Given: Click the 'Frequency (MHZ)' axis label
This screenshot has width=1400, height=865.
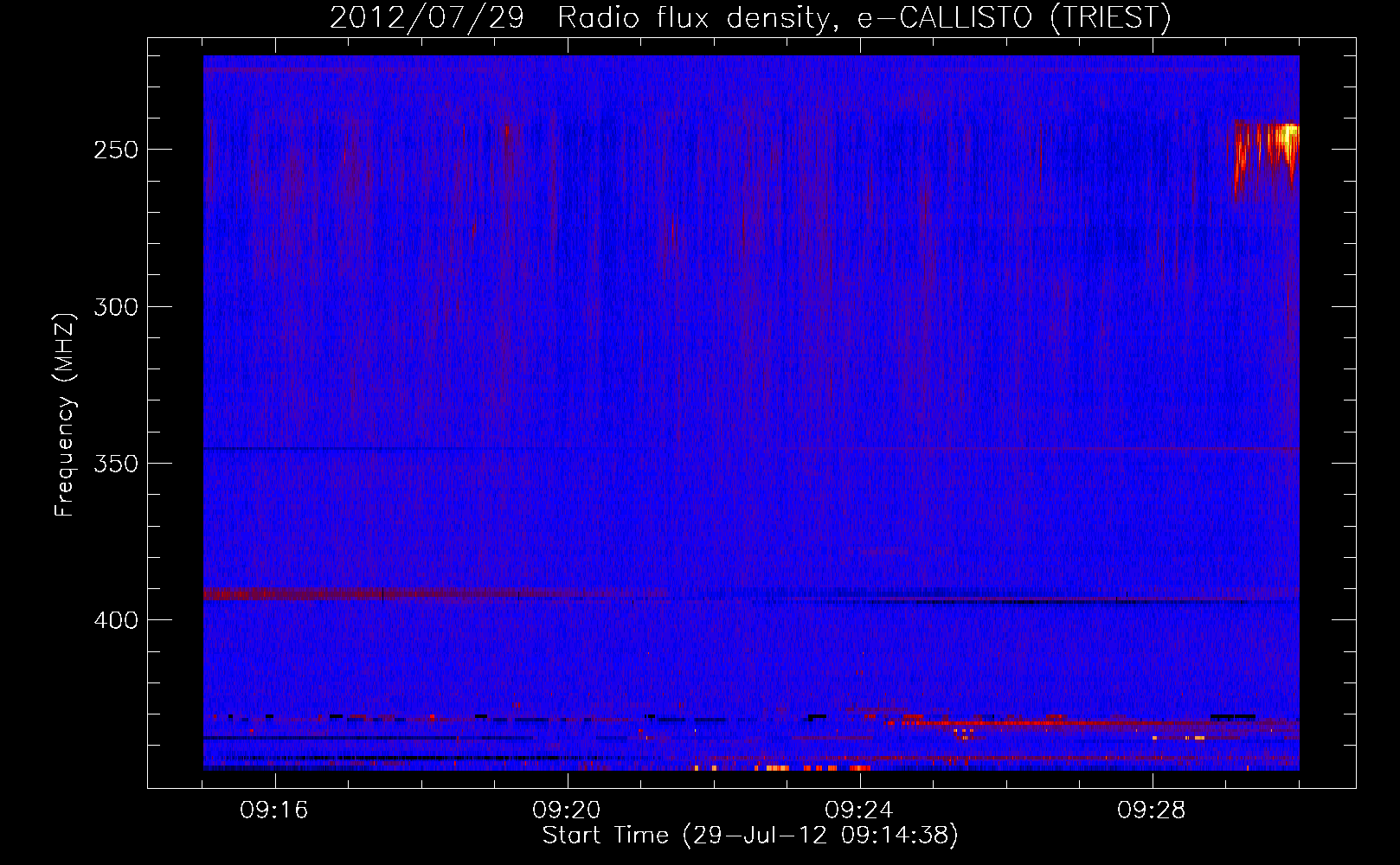Looking at the screenshot, I should (x=65, y=414).
